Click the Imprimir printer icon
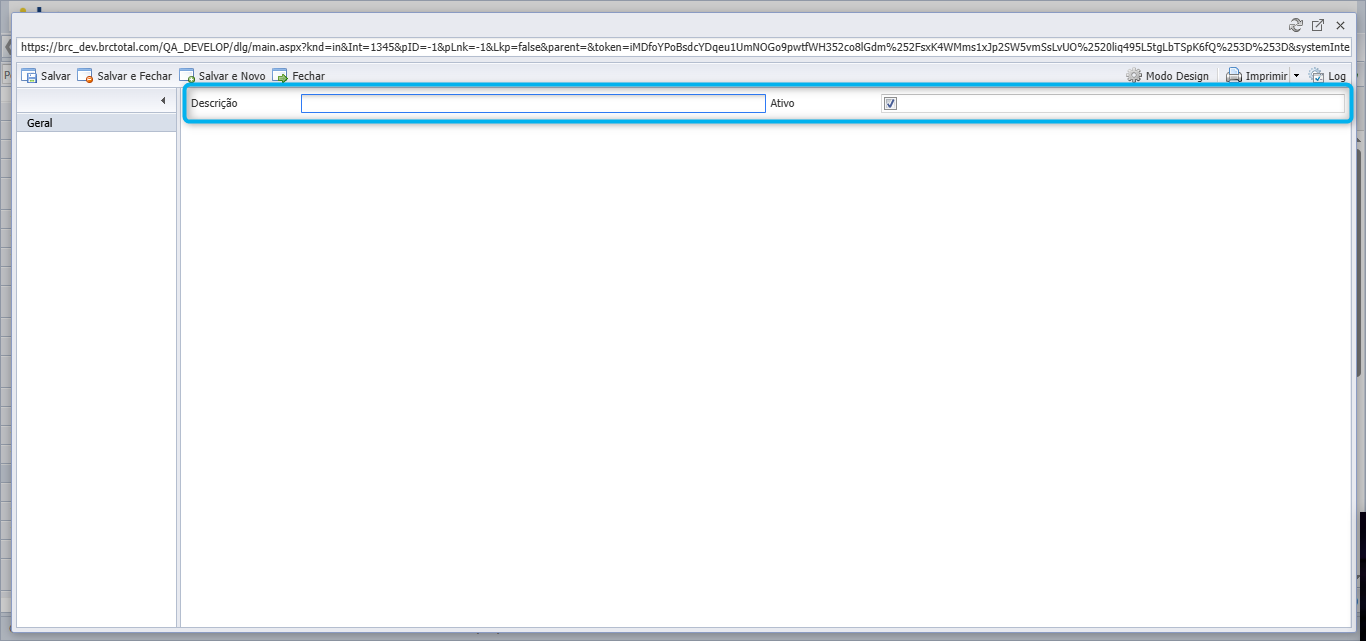 tap(1234, 76)
